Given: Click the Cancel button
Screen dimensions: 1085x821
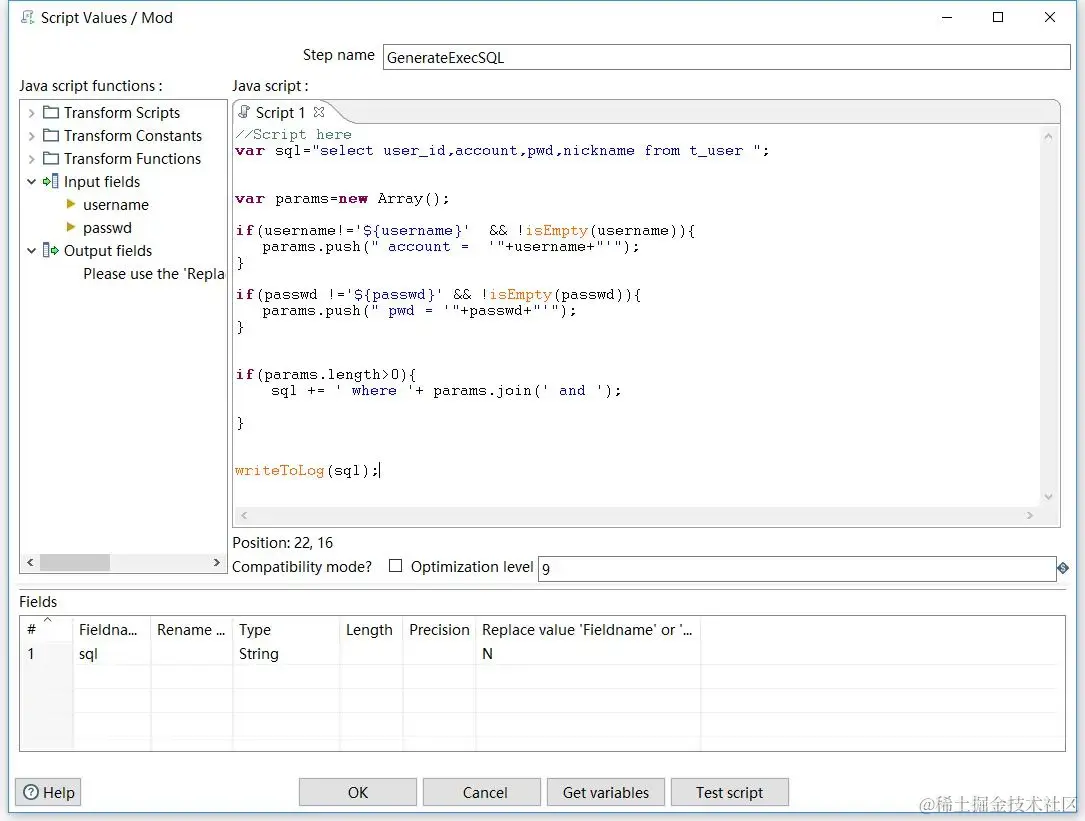Looking at the screenshot, I should [x=482, y=792].
